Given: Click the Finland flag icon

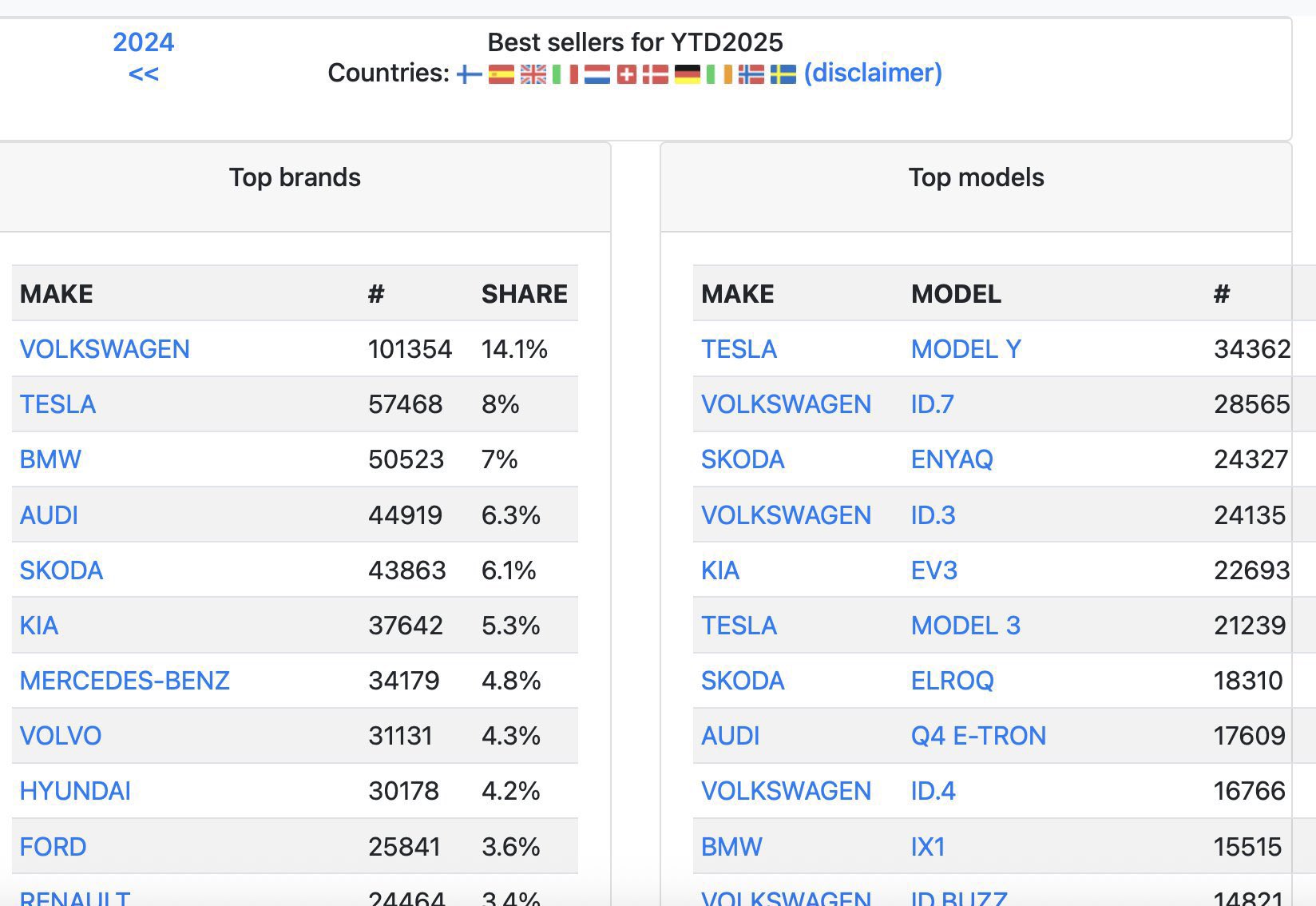Looking at the screenshot, I should [x=469, y=74].
